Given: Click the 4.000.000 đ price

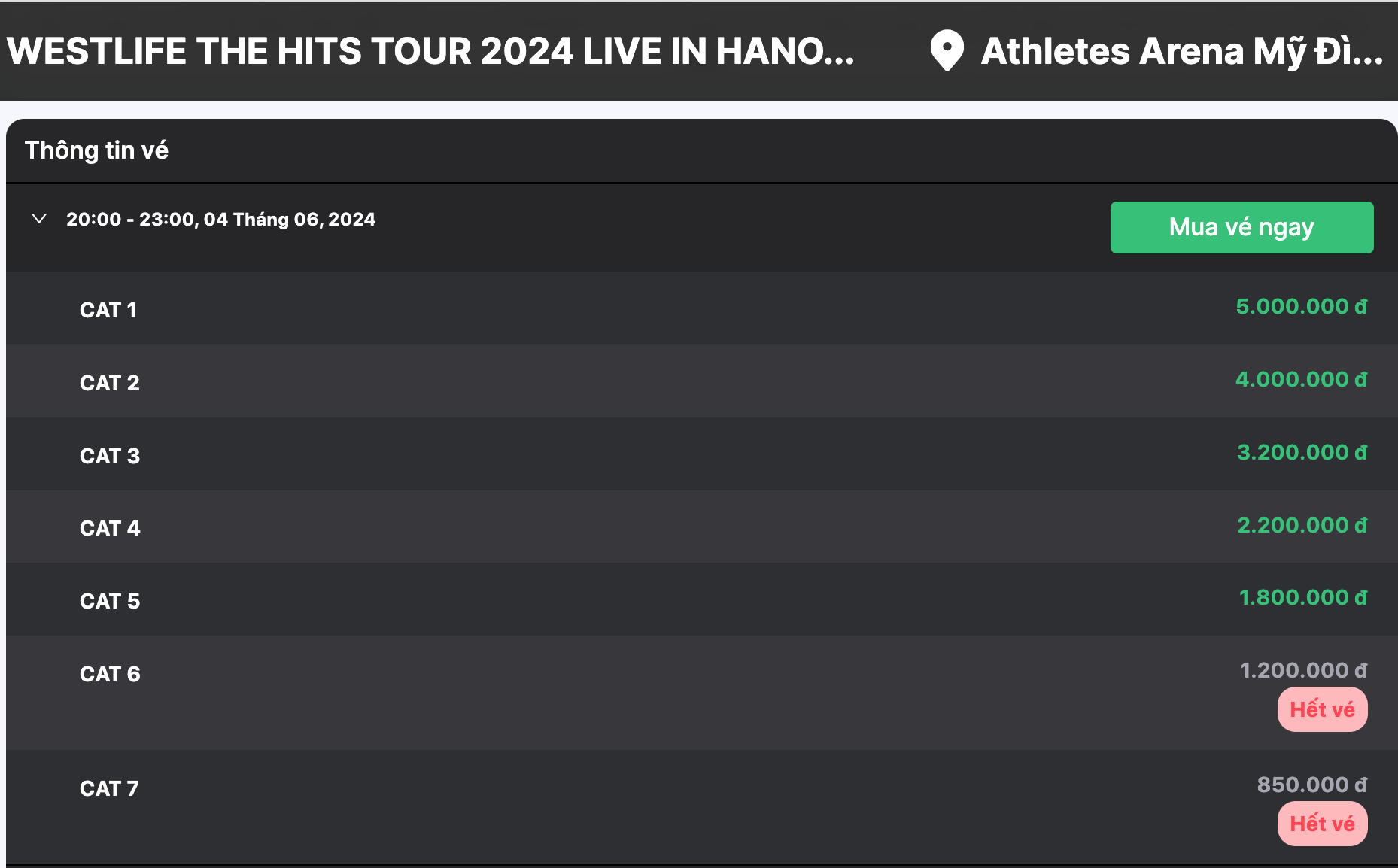Looking at the screenshot, I should (x=1302, y=379).
